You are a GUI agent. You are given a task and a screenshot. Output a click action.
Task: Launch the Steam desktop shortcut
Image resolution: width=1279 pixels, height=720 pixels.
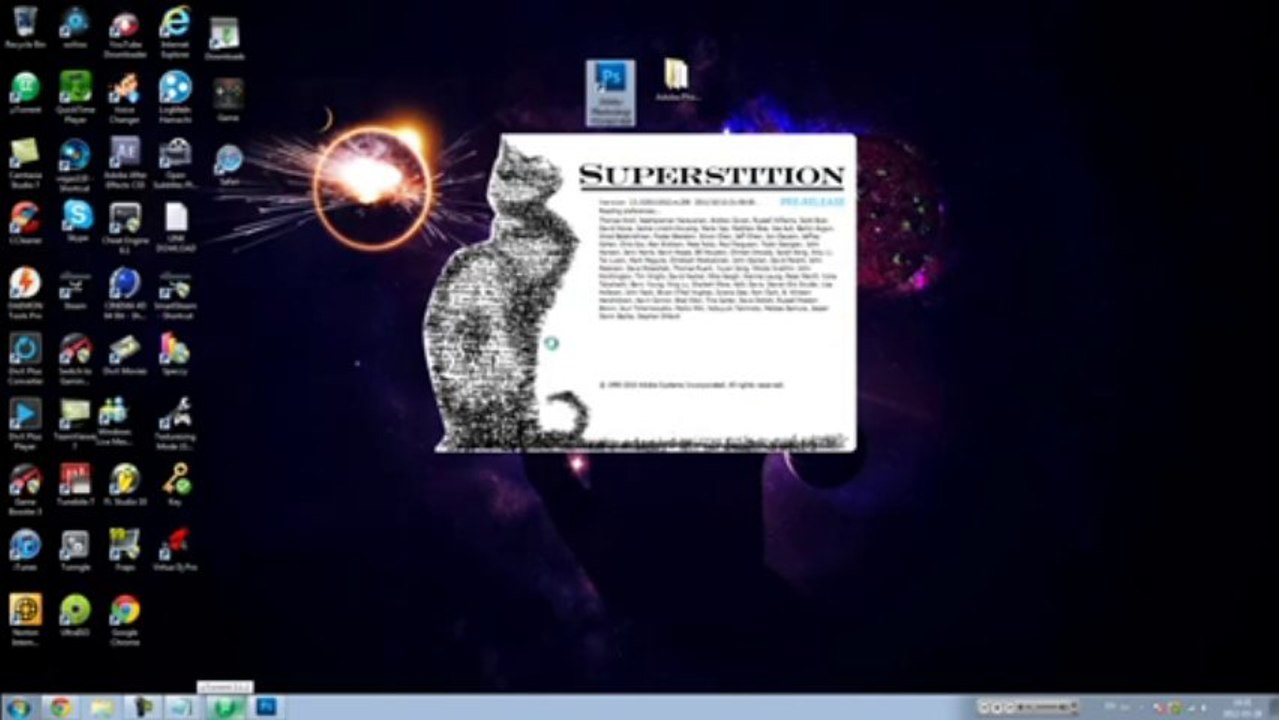click(75, 288)
